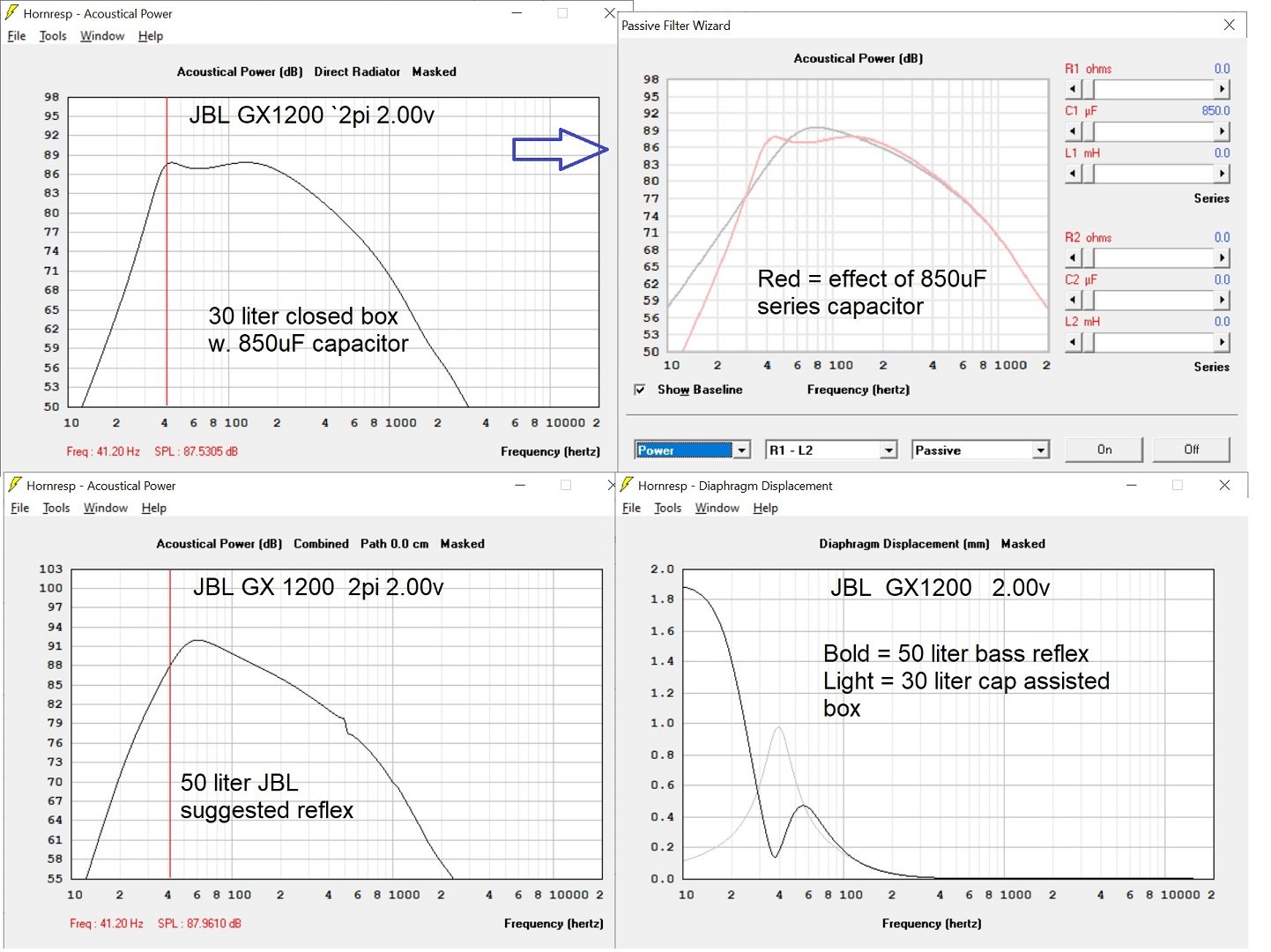Expand the Passive filter type dropdown
Screen dimensions: 1271x952
click(1041, 450)
